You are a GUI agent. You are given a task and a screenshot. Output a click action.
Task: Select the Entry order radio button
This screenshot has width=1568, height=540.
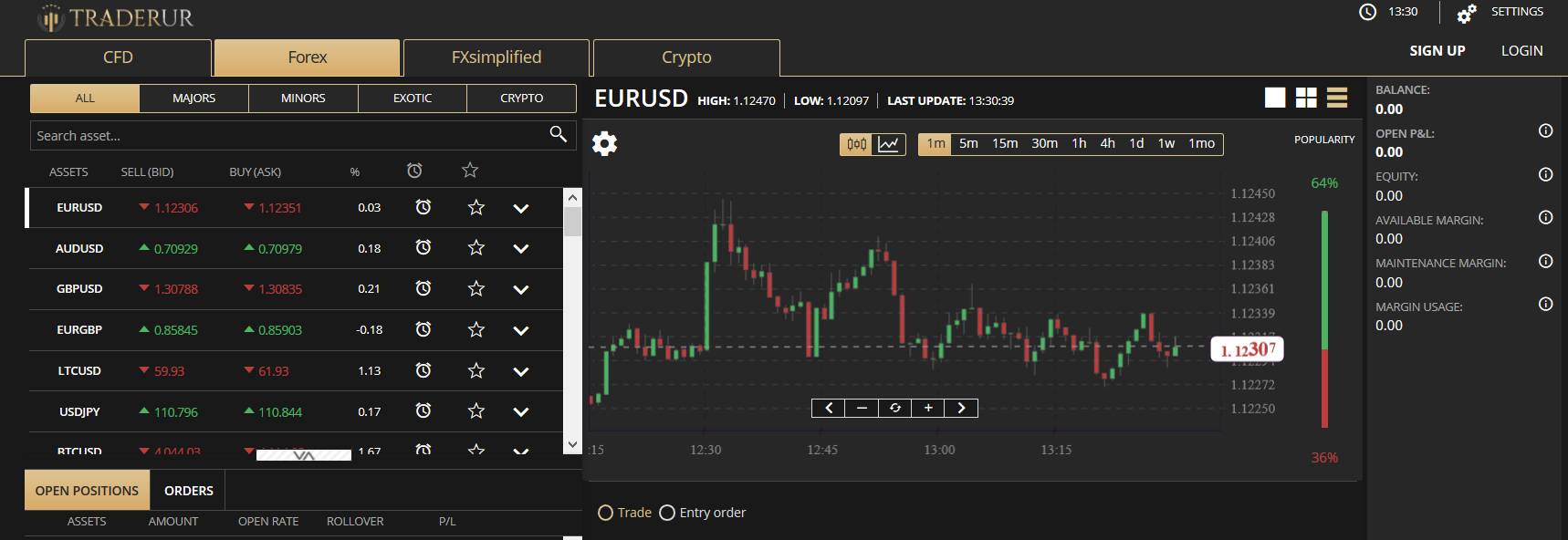click(667, 513)
